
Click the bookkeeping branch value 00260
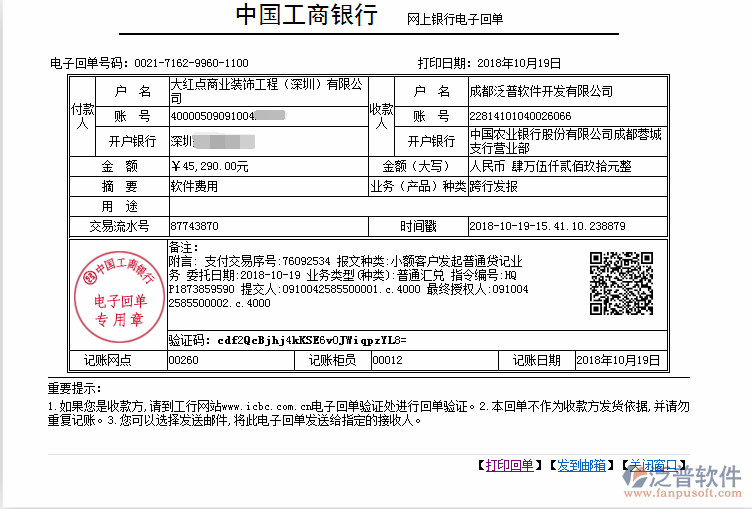click(183, 360)
